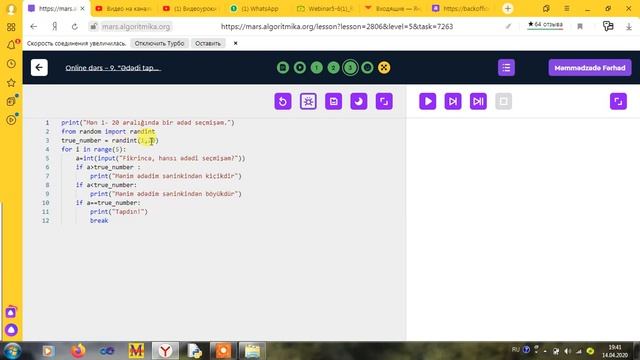Dismiss the Turbo speed notification bar
The image size is (640, 360).
point(236,43)
